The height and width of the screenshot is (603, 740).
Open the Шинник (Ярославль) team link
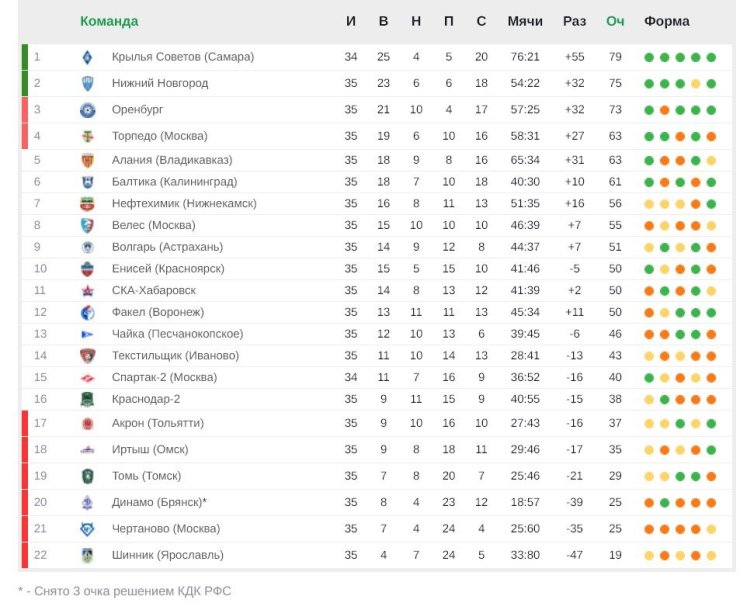point(168,555)
